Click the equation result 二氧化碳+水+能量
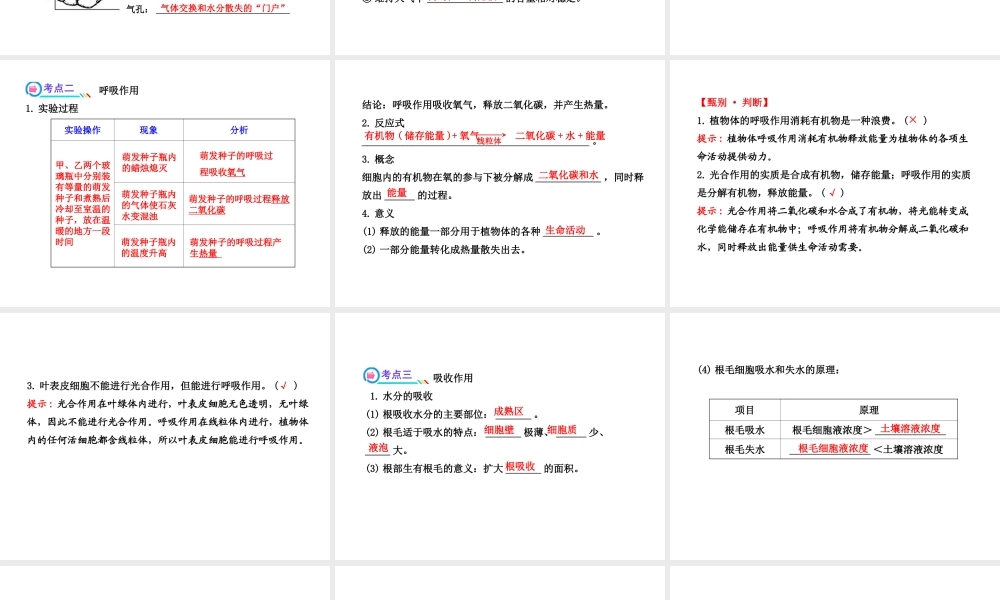 click(560, 136)
